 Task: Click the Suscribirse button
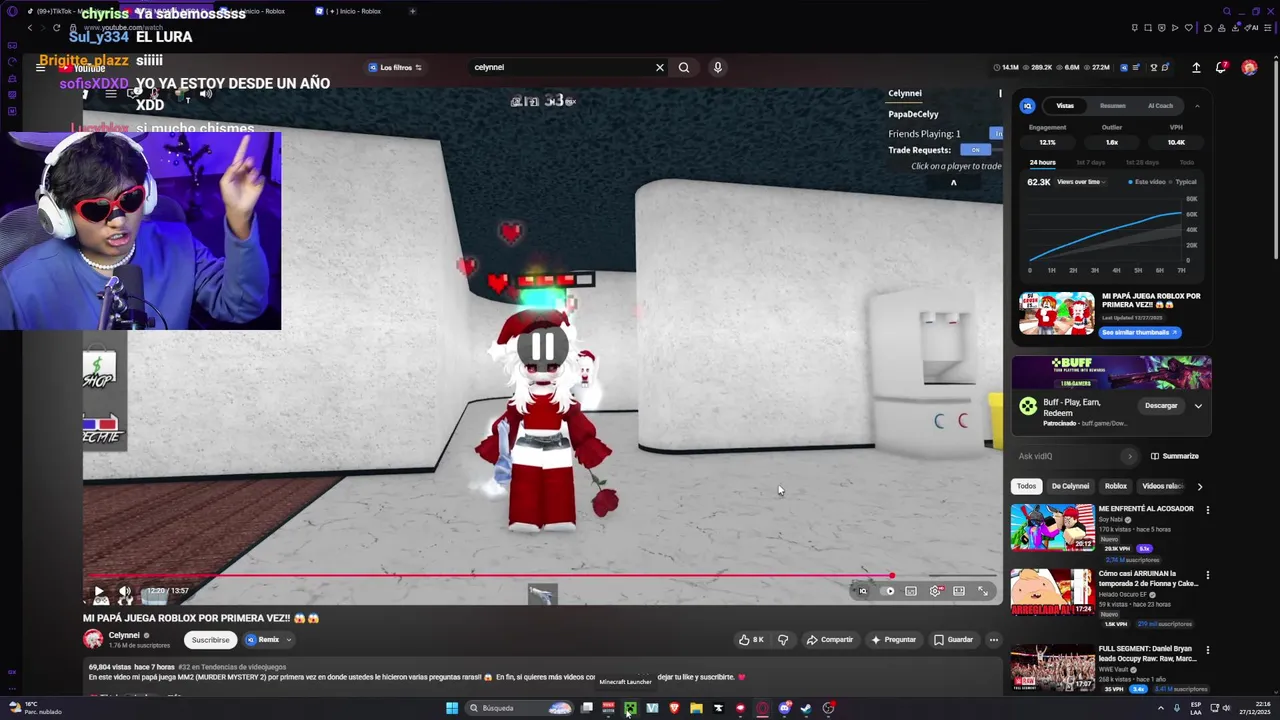[210, 640]
